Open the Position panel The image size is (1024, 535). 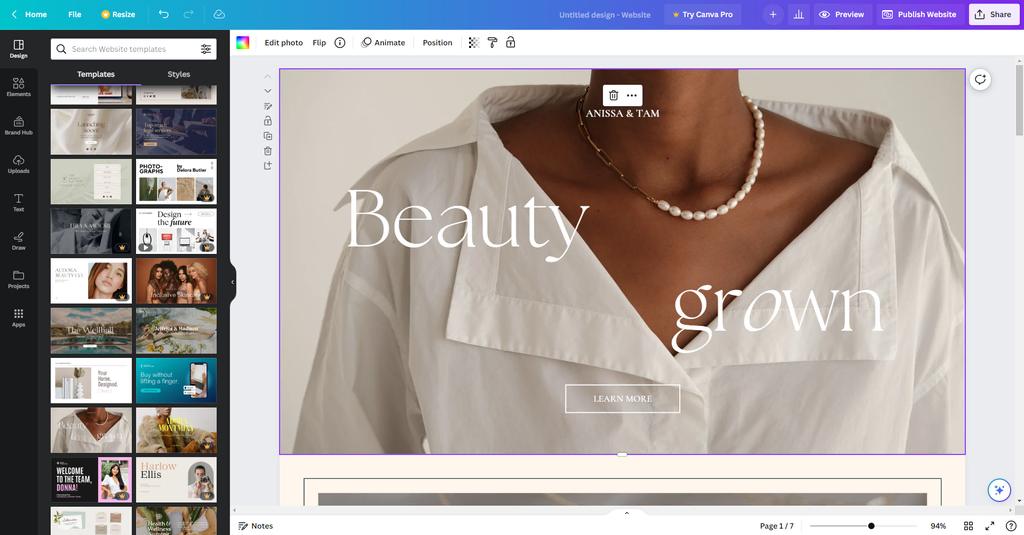tap(438, 42)
